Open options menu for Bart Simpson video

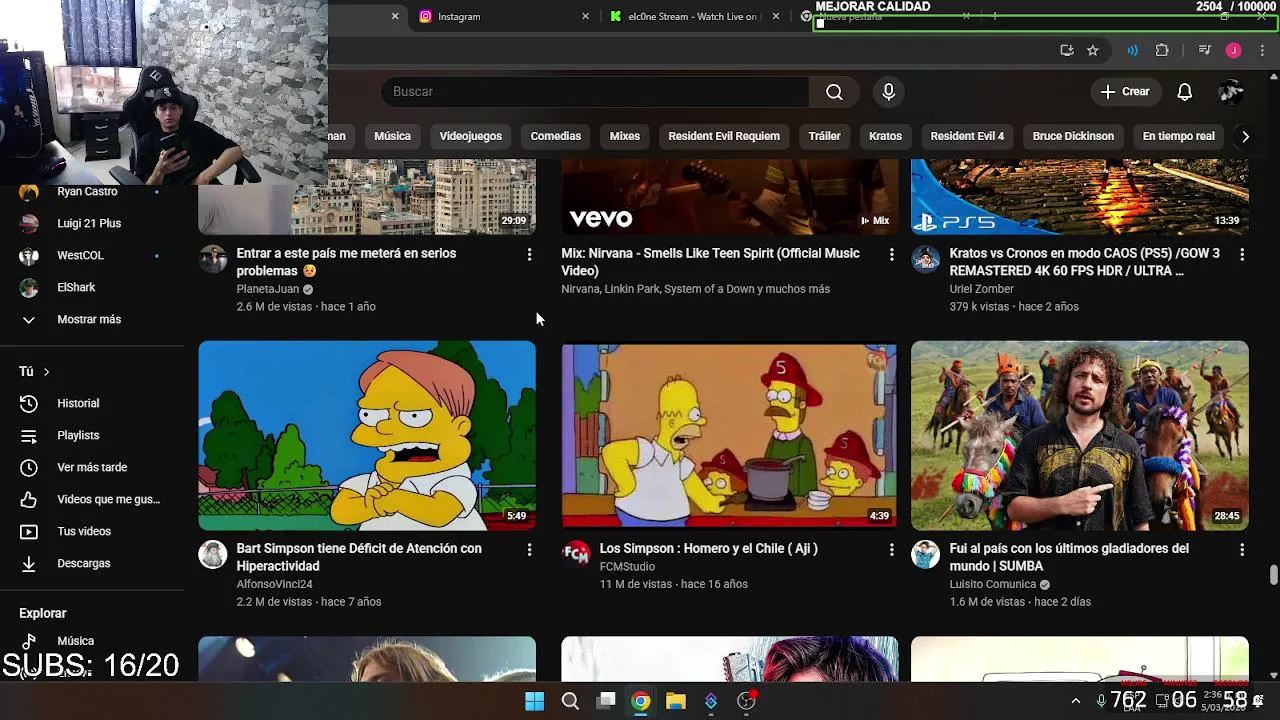pos(529,550)
